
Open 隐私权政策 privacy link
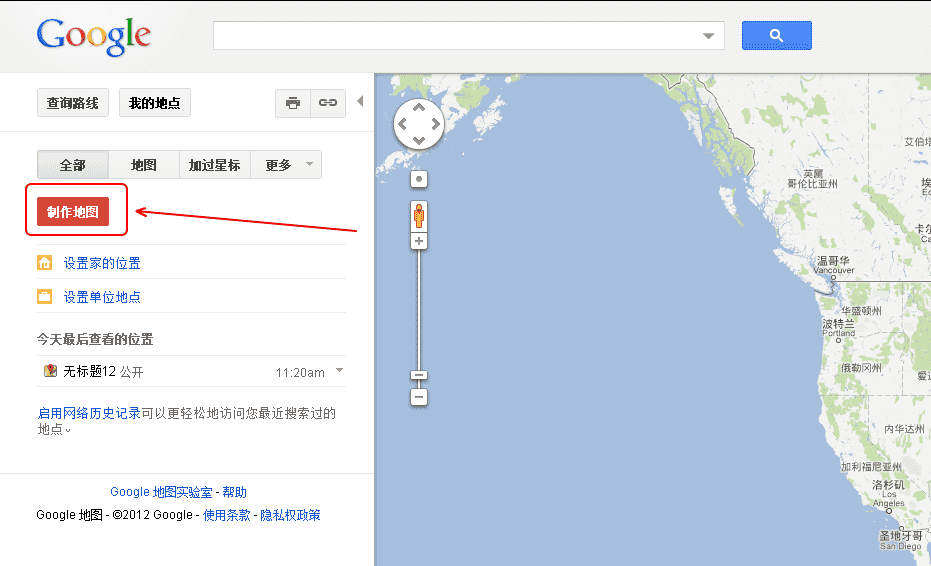pyautogui.click(x=290, y=515)
